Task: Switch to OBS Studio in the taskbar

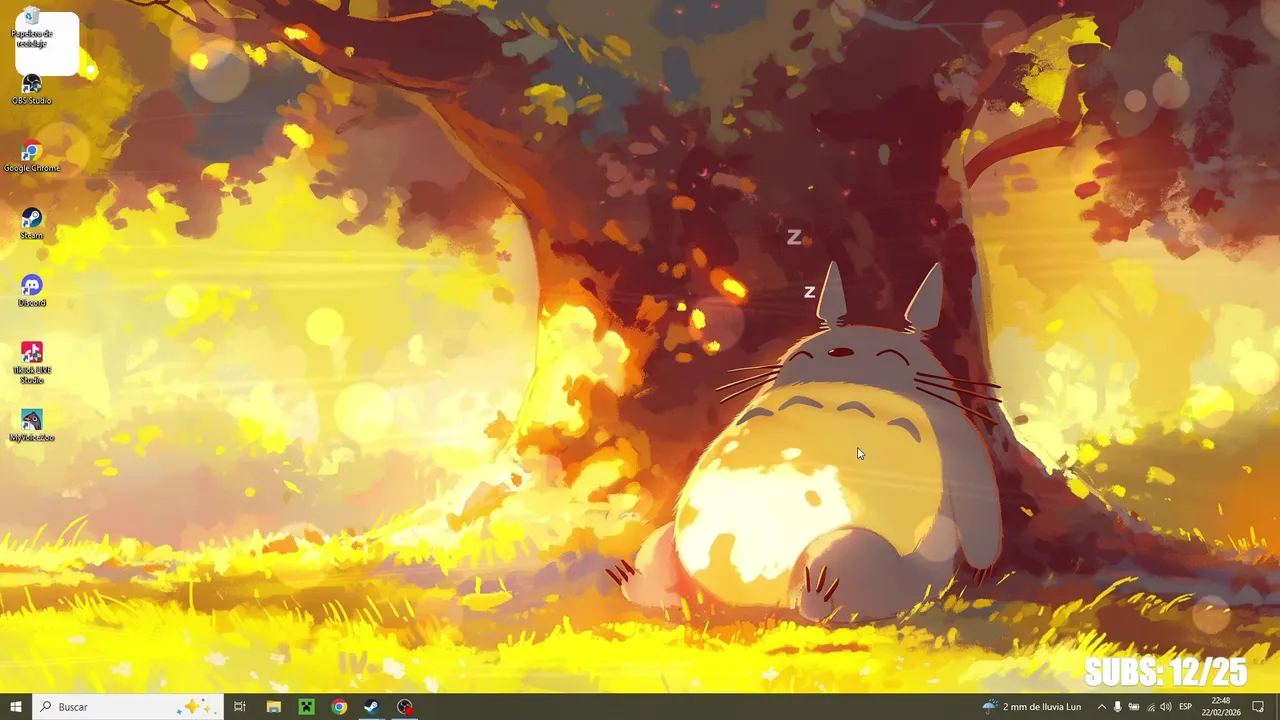Action: point(404,707)
